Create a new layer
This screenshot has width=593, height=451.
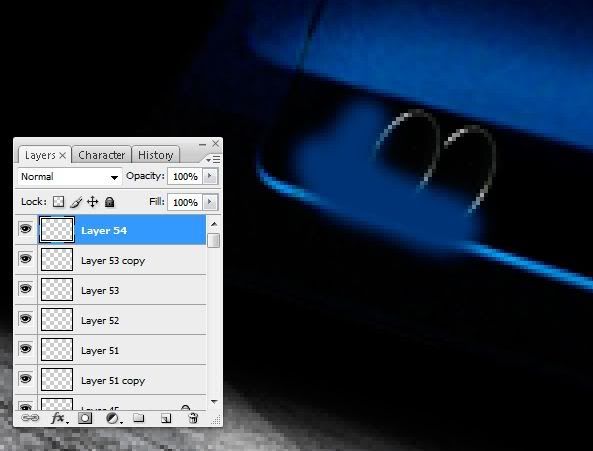point(166,418)
